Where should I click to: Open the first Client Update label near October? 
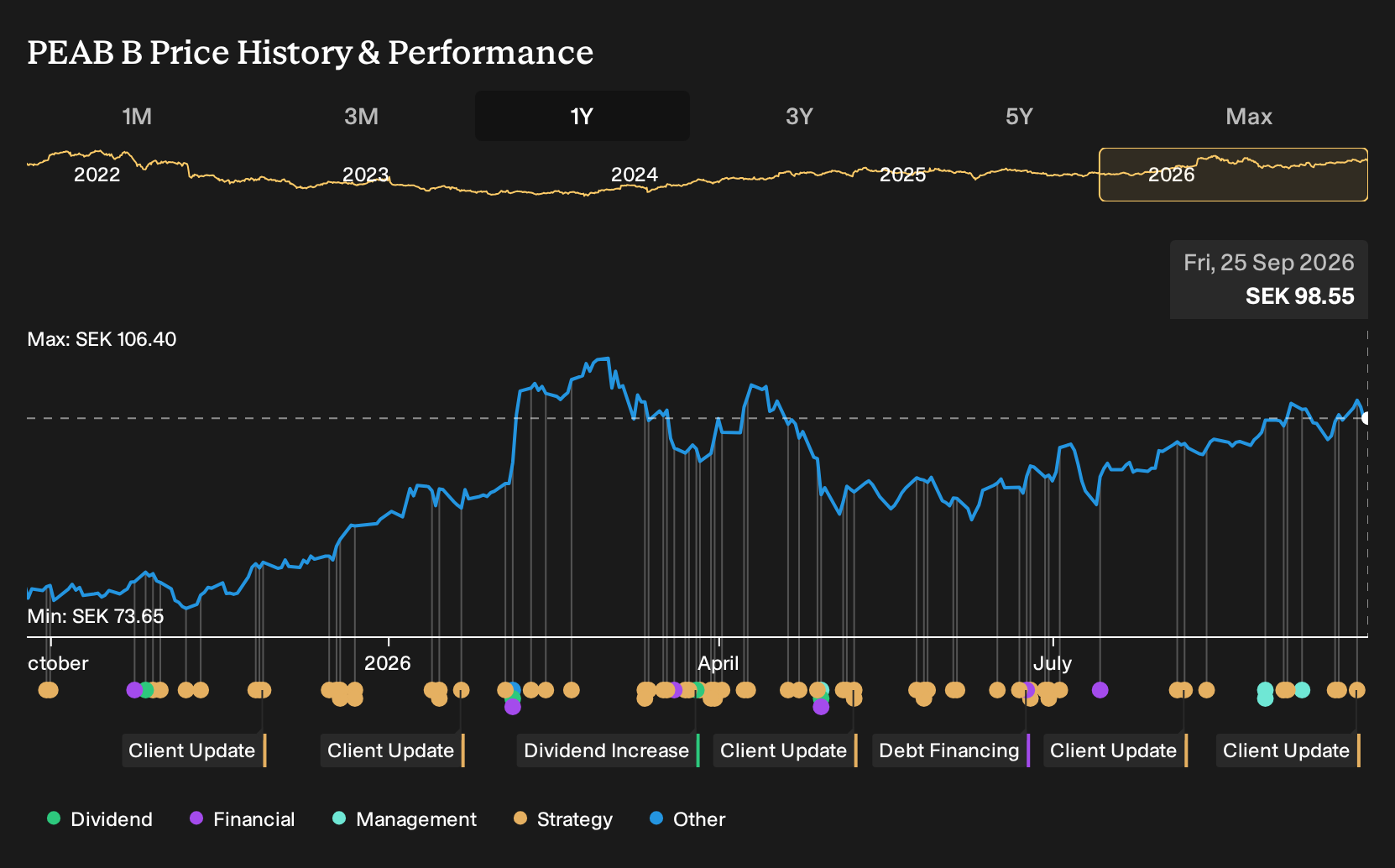[x=193, y=750]
